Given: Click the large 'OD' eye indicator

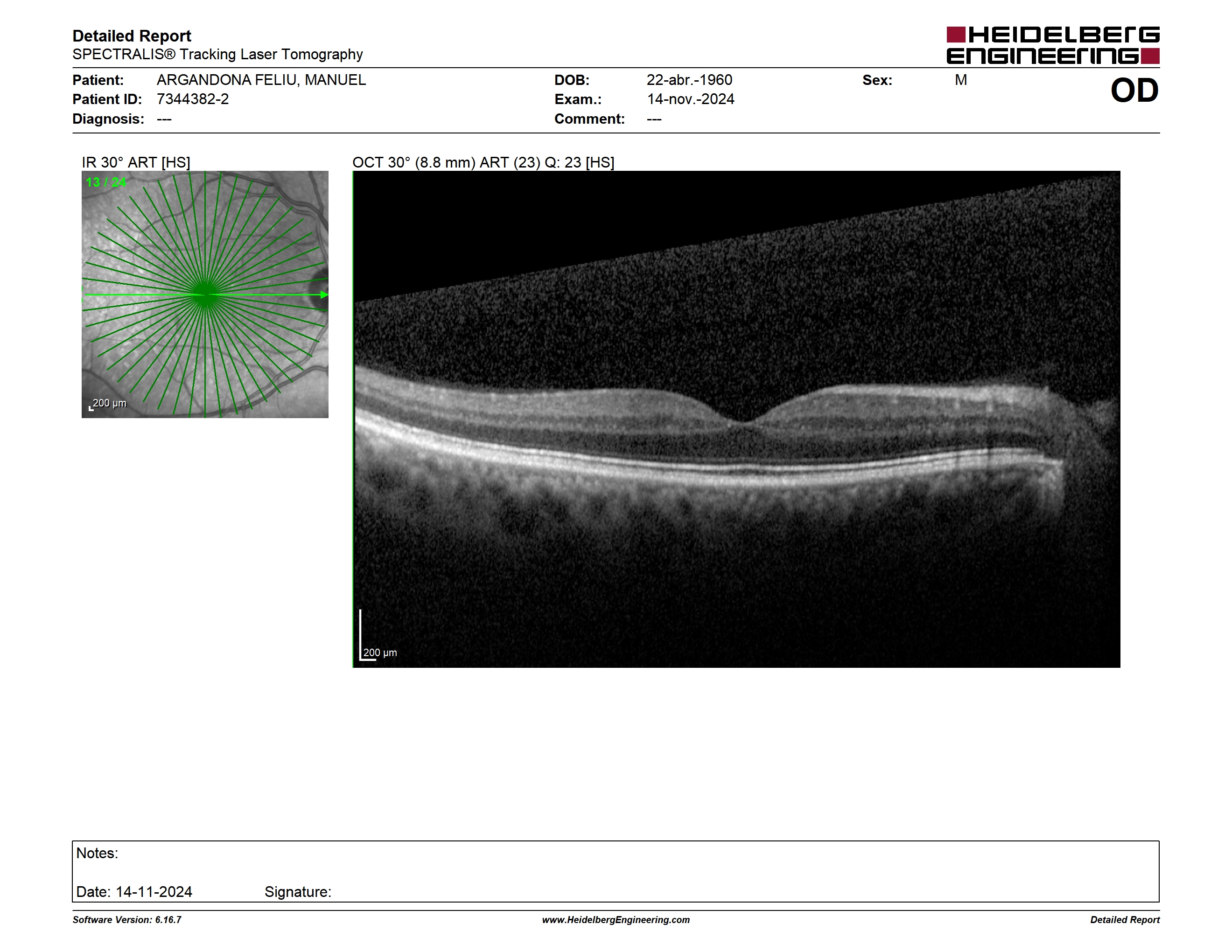Looking at the screenshot, I should tap(1134, 90).
